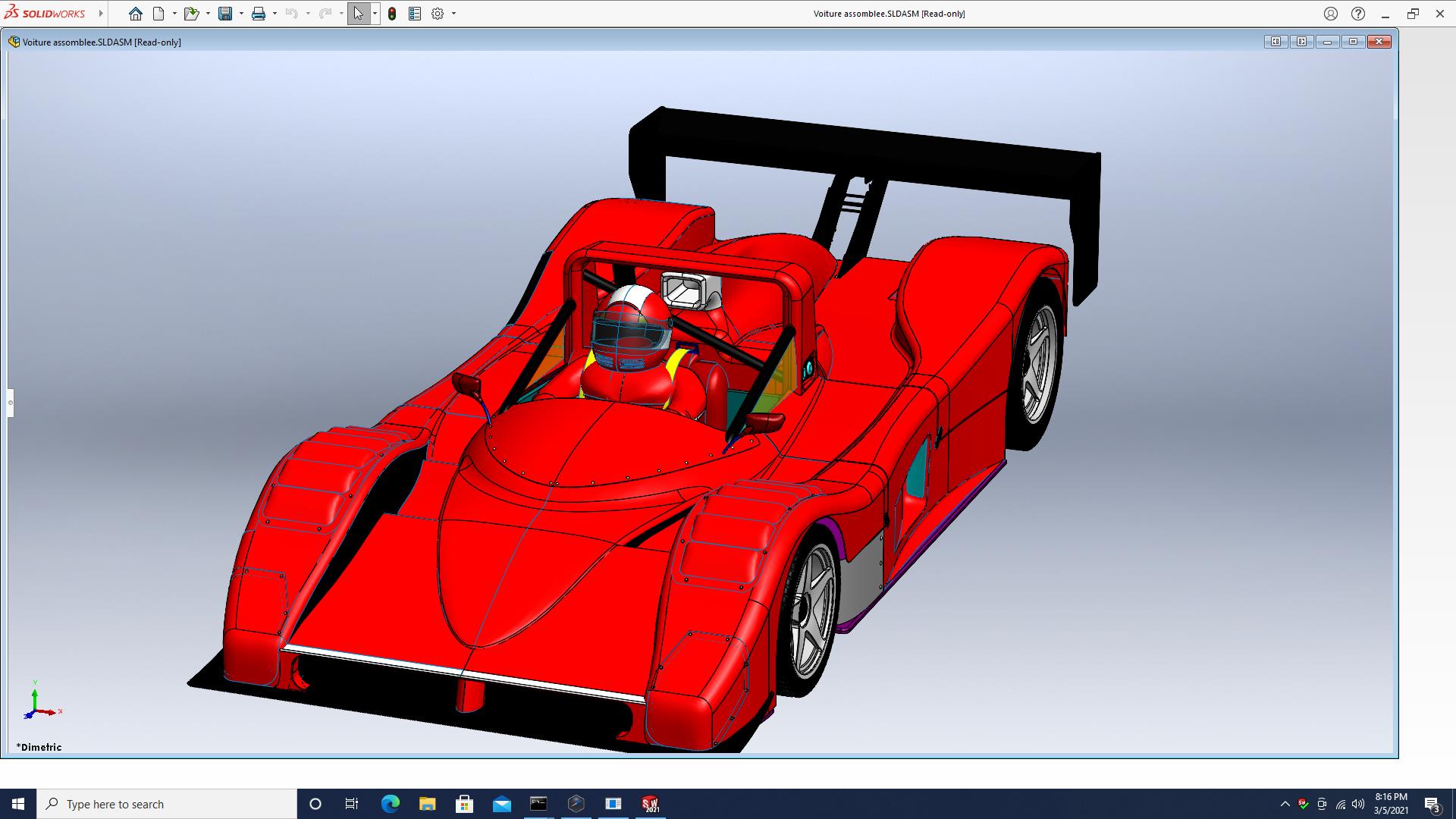Print the document with printer icon
Screen dimensions: 1456x819
click(x=259, y=14)
